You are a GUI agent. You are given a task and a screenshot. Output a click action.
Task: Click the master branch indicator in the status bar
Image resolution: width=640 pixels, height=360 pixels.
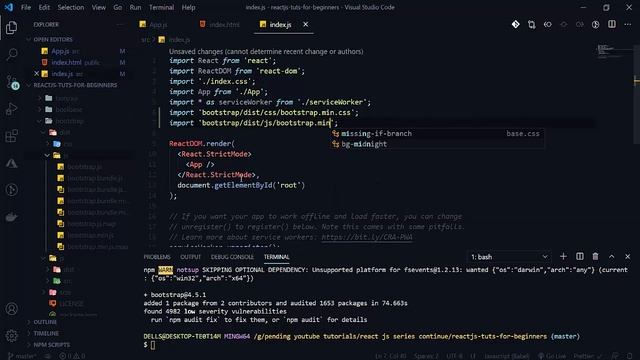22,356
